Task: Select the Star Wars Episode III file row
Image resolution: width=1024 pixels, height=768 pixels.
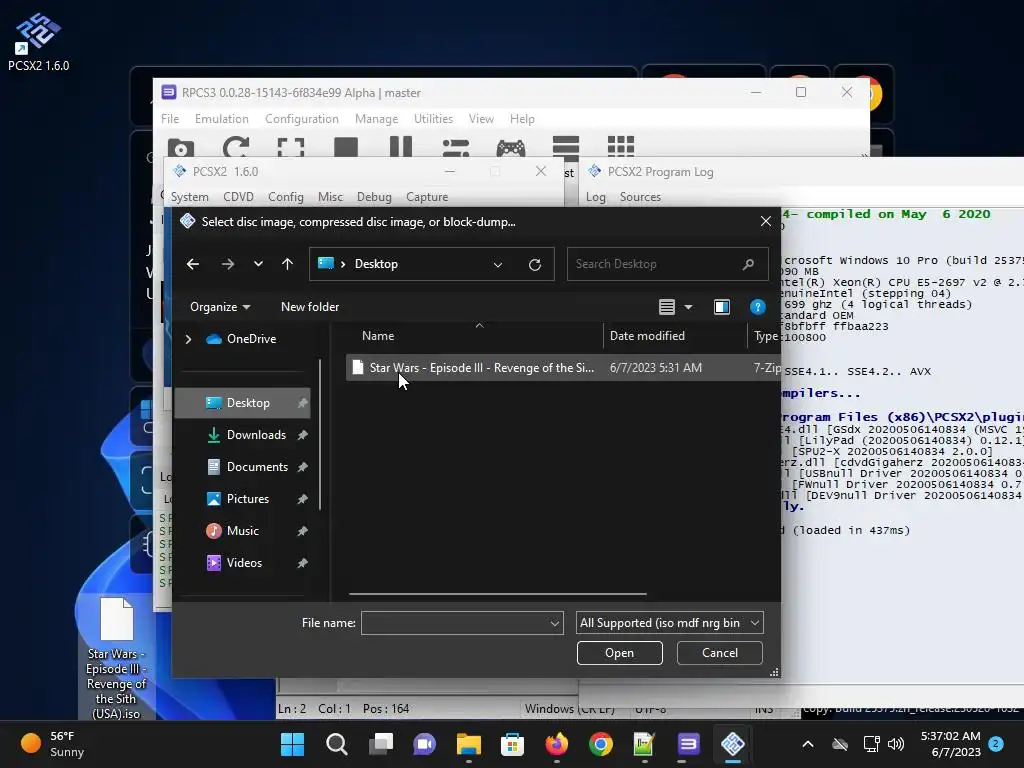Action: pos(563,368)
